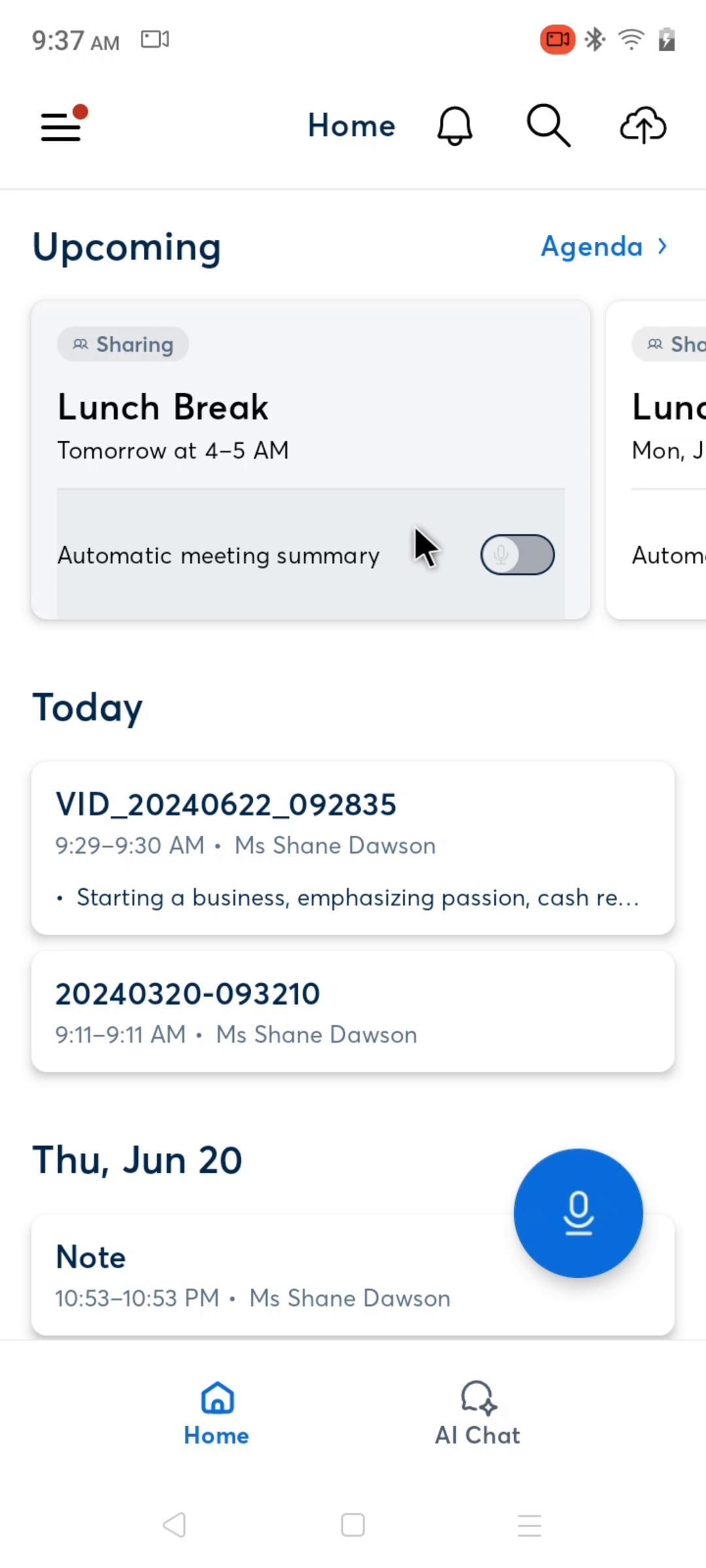Open the Note from Thu, Jun 20
706x1568 pixels.
click(x=261, y=1274)
